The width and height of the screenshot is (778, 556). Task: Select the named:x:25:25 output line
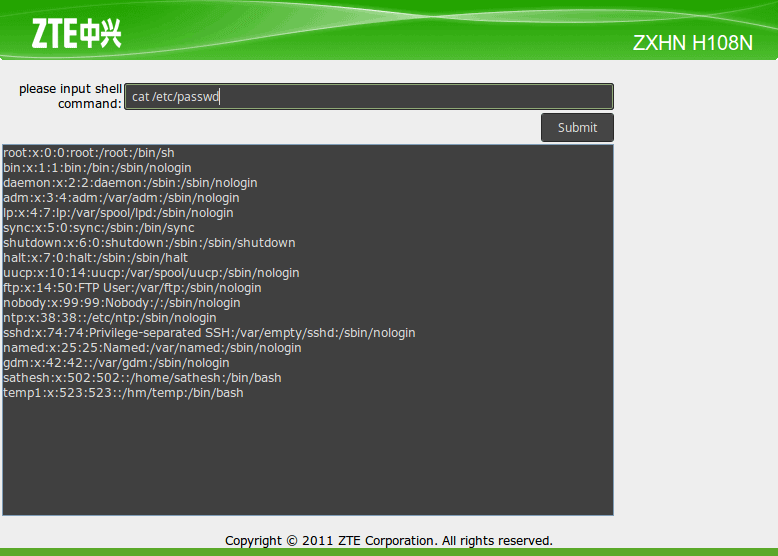click(x=152, y=348)
